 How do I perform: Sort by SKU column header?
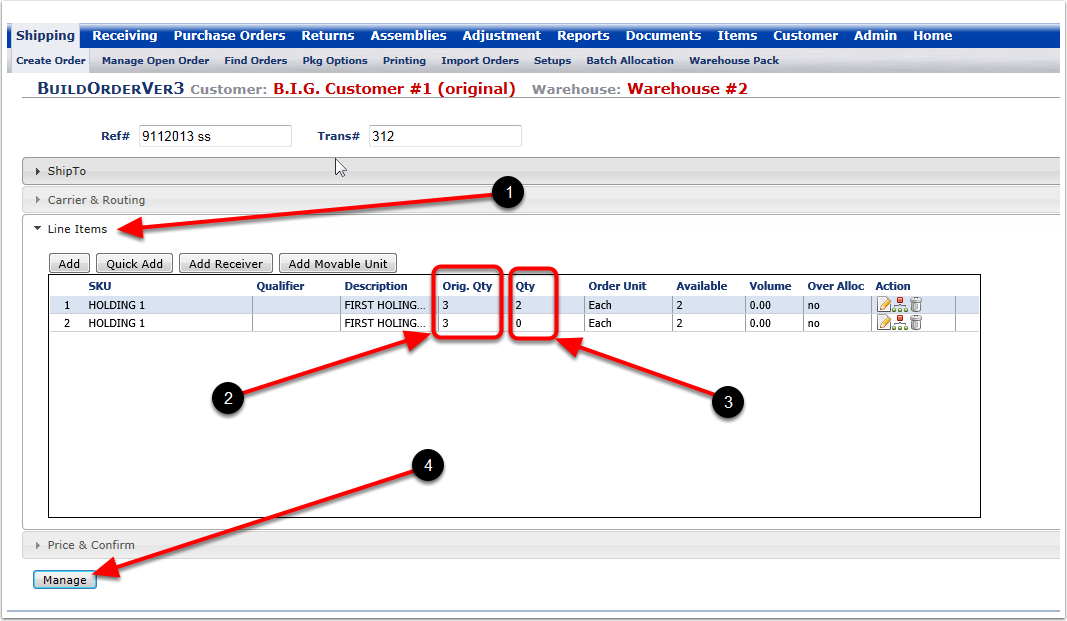click(x=99, y=286)
